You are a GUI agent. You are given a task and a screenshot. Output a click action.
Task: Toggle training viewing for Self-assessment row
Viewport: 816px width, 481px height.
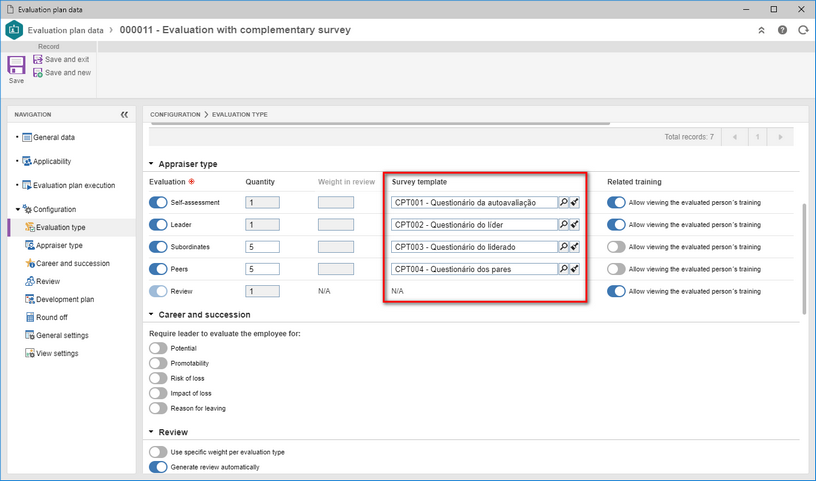[x=616, y=202]
